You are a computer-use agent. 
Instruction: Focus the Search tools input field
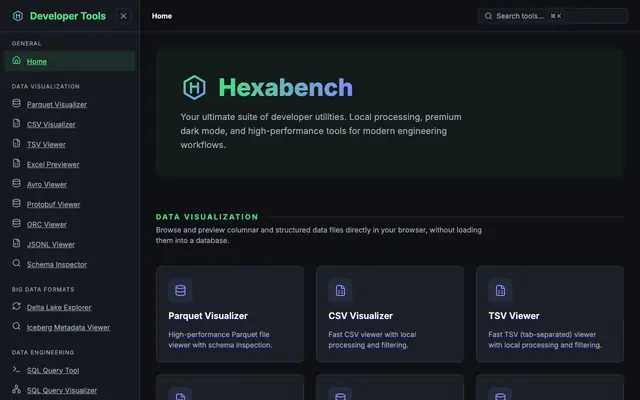pos(553,16)
